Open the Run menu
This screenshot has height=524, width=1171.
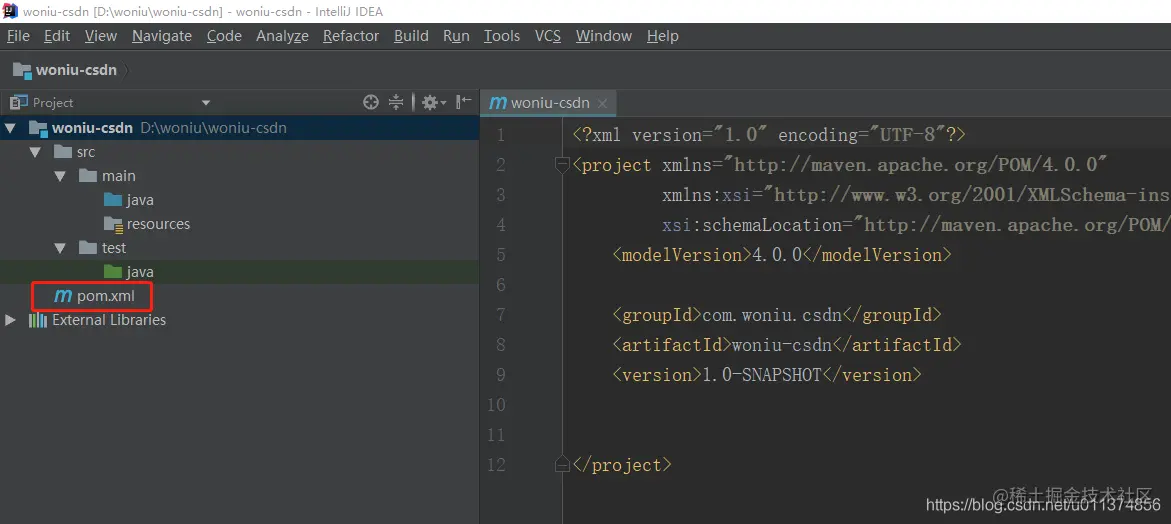pyautogui.click(x=456, y=36)
